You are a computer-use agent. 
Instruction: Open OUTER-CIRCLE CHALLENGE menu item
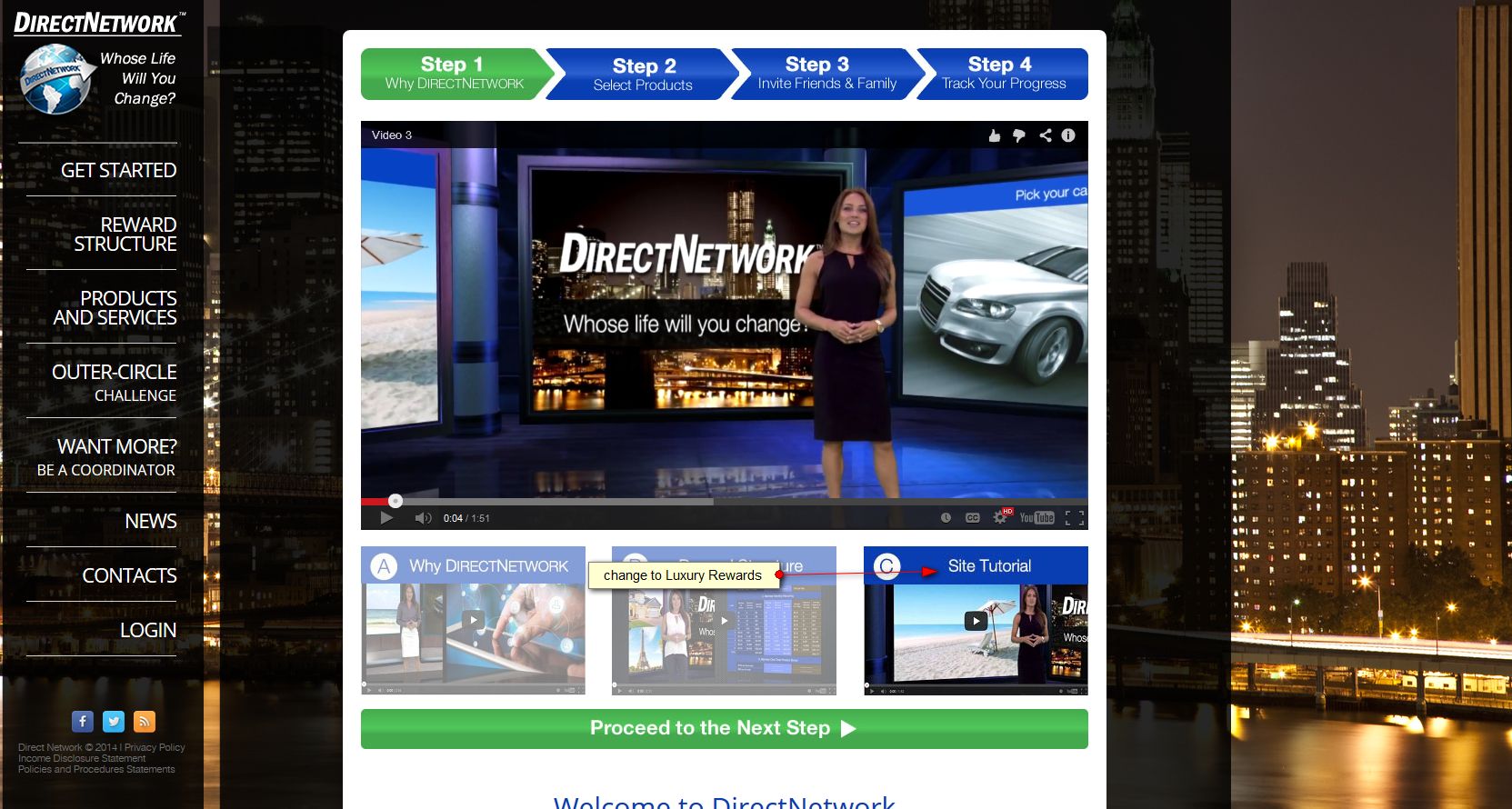pyautogui.click(x=115, y=383)
